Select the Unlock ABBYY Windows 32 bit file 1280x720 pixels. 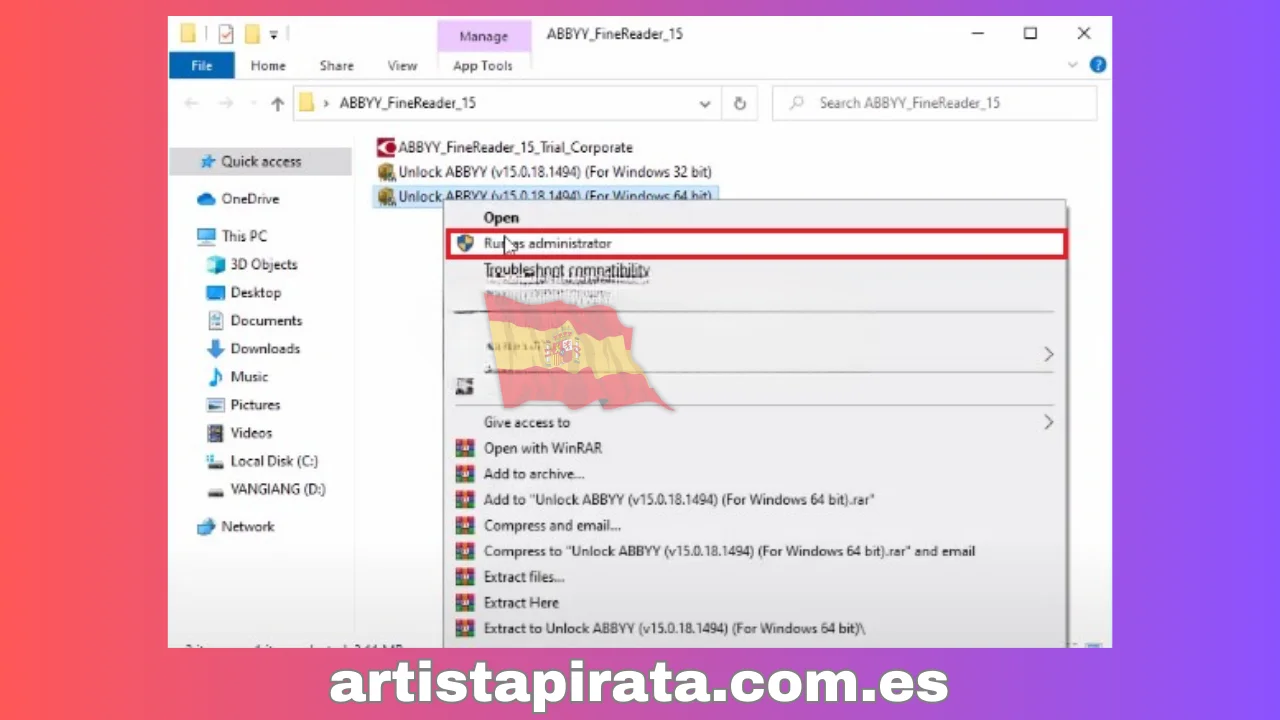(x=555, y=172)
